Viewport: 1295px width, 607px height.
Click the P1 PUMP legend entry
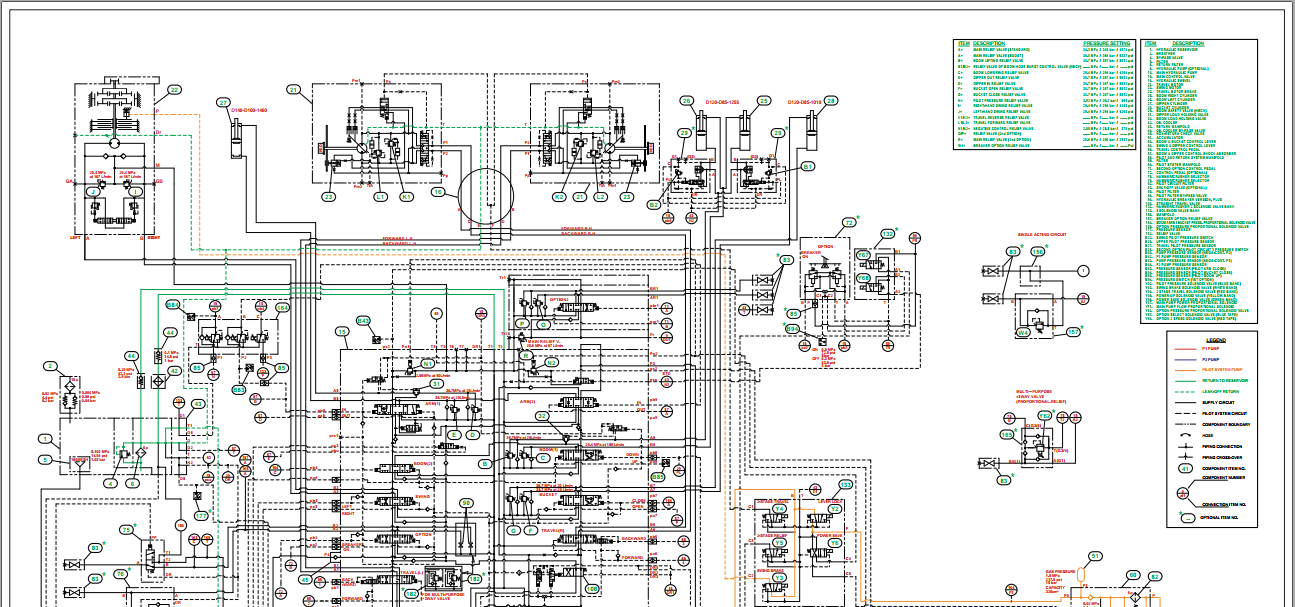1211,349
